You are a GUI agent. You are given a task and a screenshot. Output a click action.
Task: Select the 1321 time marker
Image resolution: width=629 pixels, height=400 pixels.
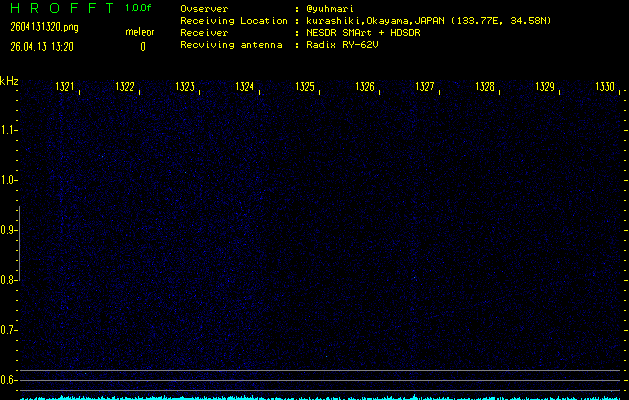[65, 87]
